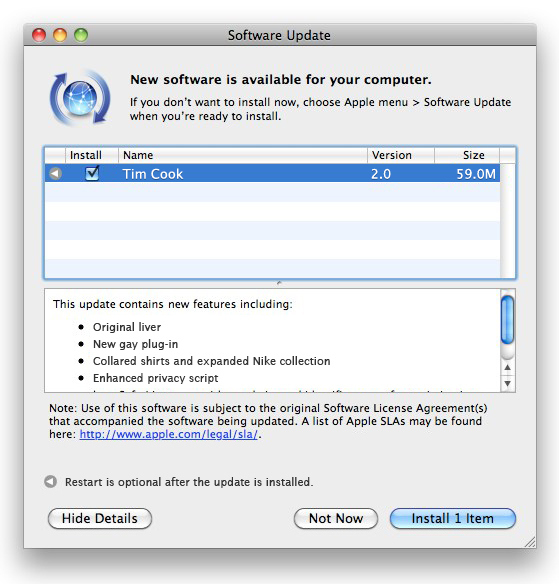Click the window resize grip corner

530,542
